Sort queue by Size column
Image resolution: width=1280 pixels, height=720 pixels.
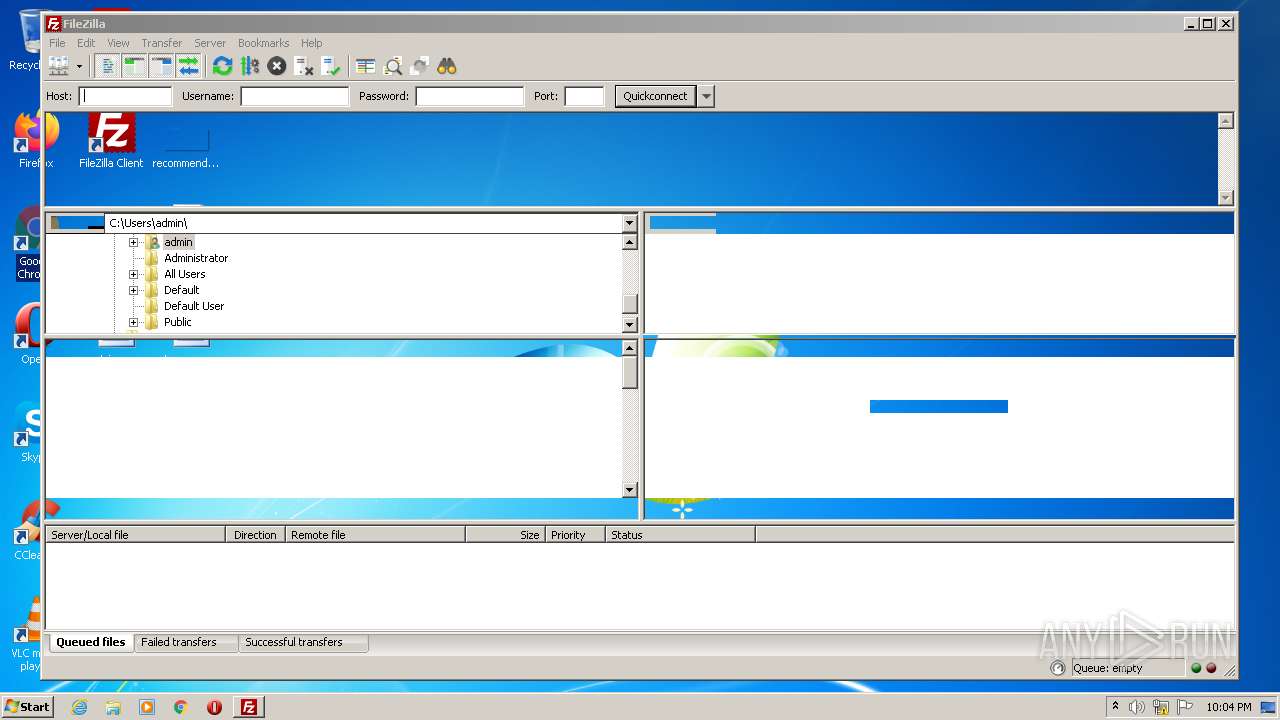[505, 535]
